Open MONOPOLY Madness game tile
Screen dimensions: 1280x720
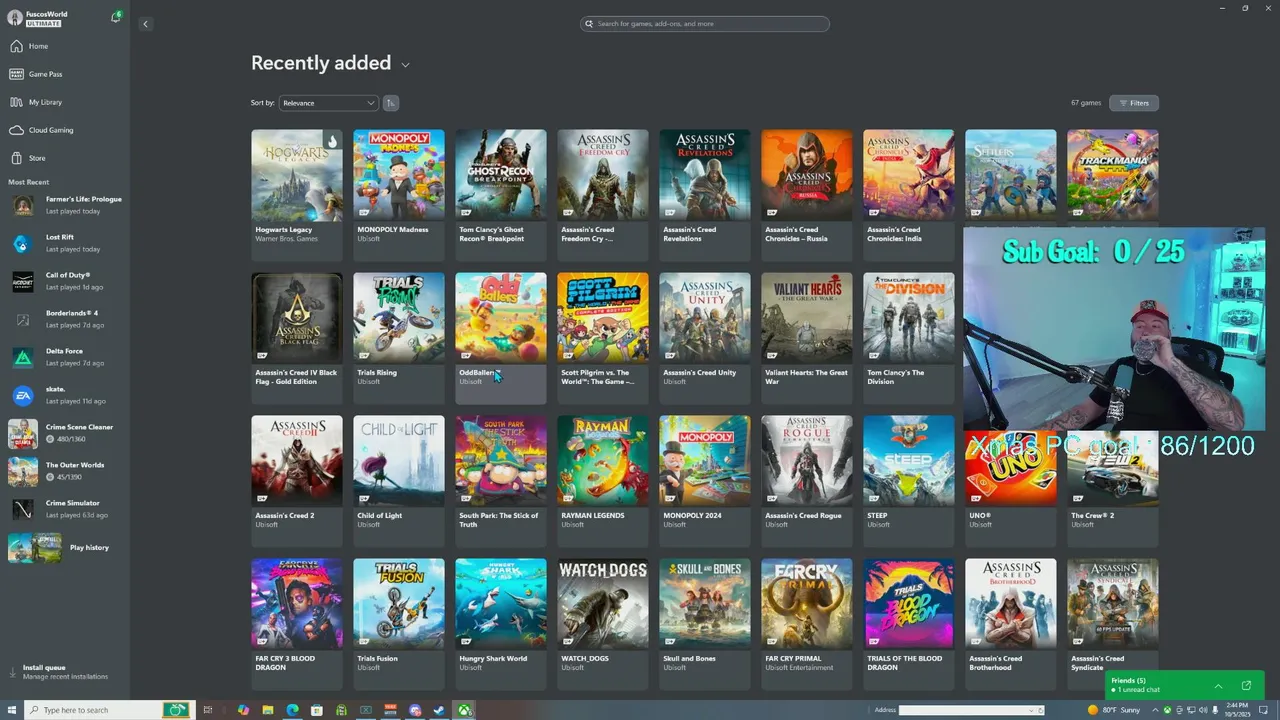tap(399, 195)
